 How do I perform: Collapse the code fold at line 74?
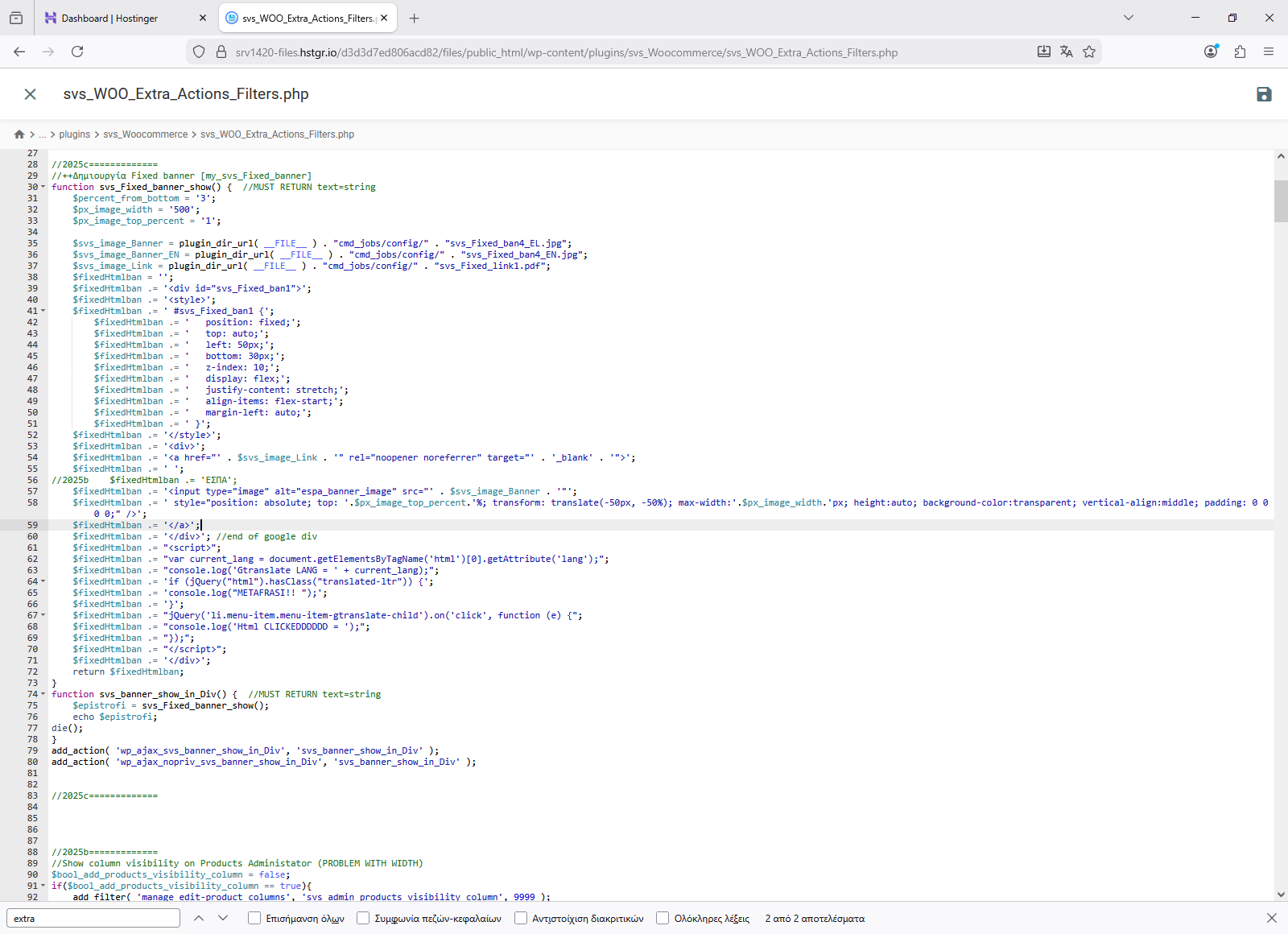click(43, 694)
